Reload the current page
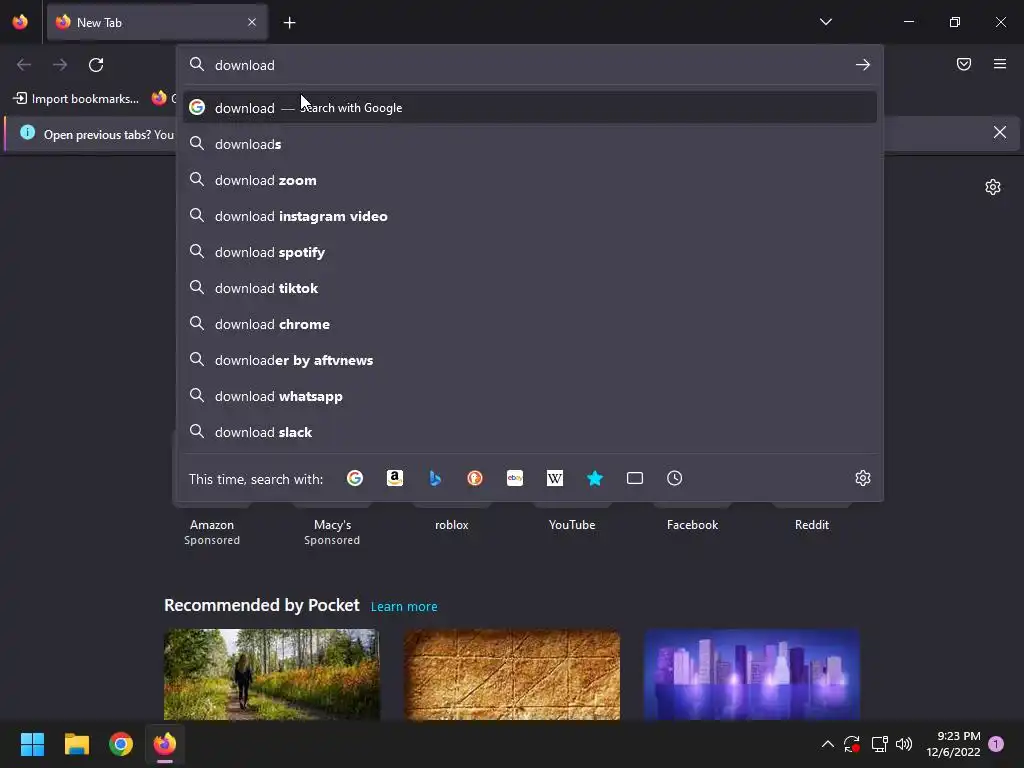 (x=96, y=65)
